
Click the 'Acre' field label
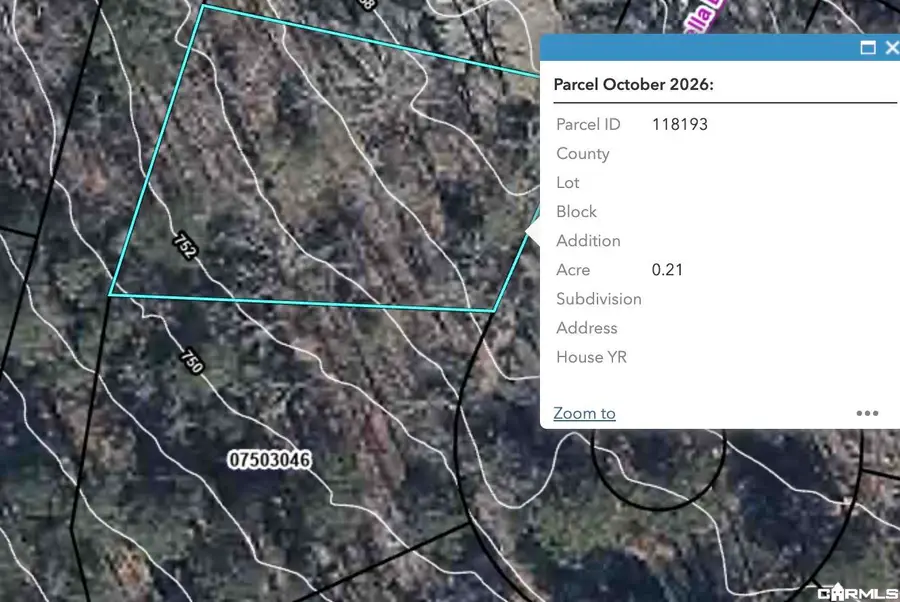[x=573, y=270]
